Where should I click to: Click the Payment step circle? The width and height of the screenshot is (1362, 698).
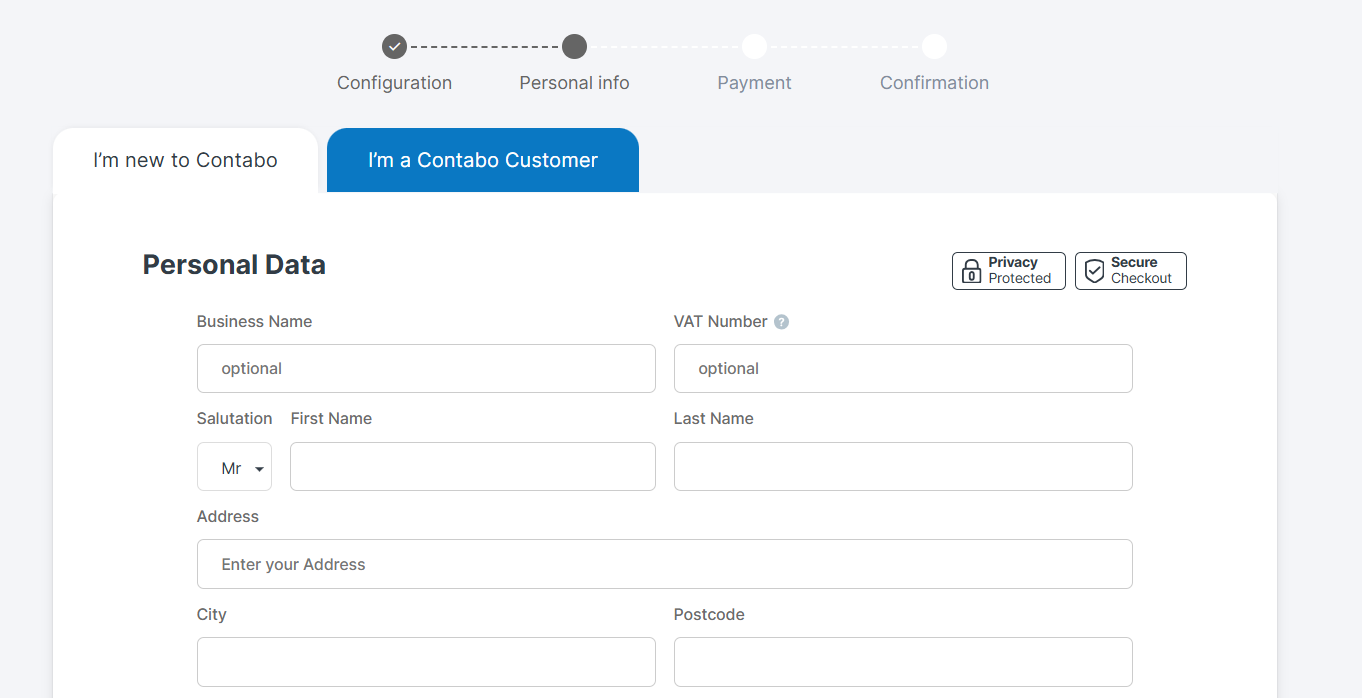pyautogui.click(x=754, y=46)
